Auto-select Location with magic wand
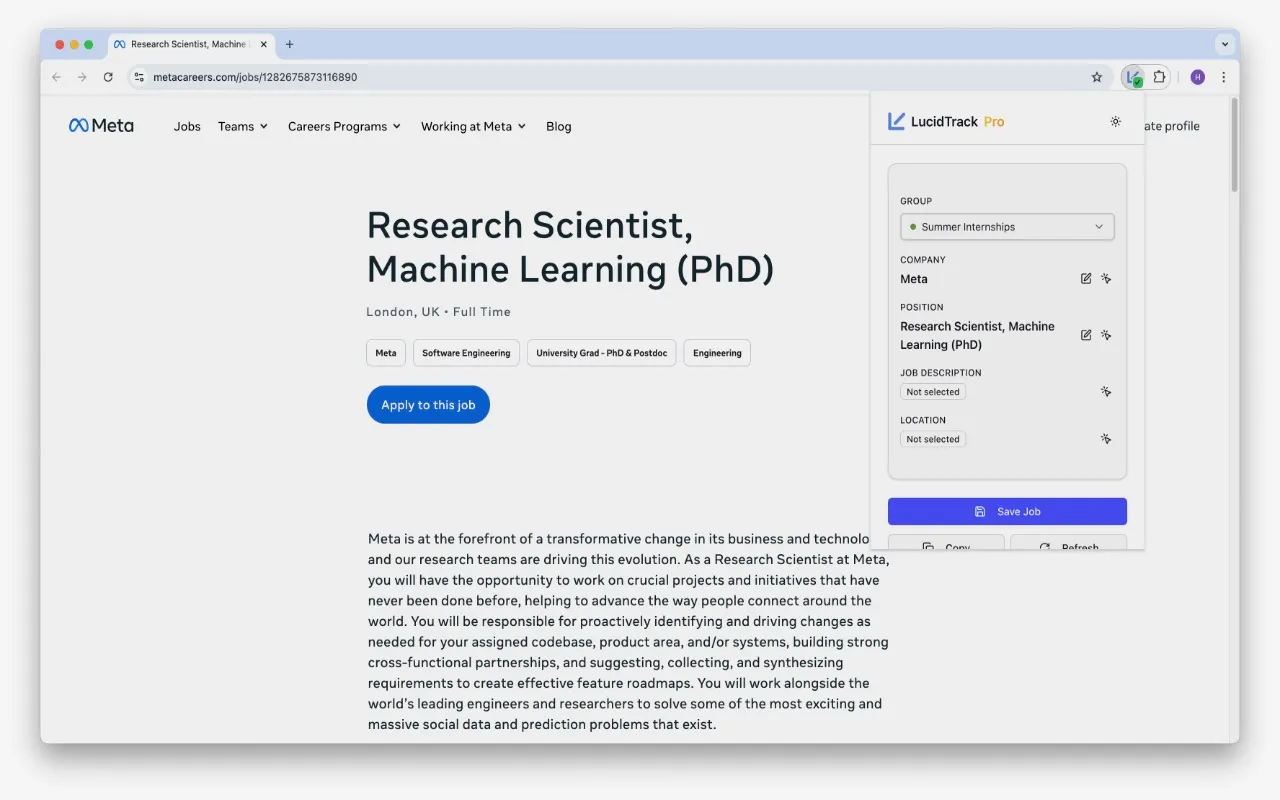This screenshot has height=800, width=1280. click(x=1106, y=439)
